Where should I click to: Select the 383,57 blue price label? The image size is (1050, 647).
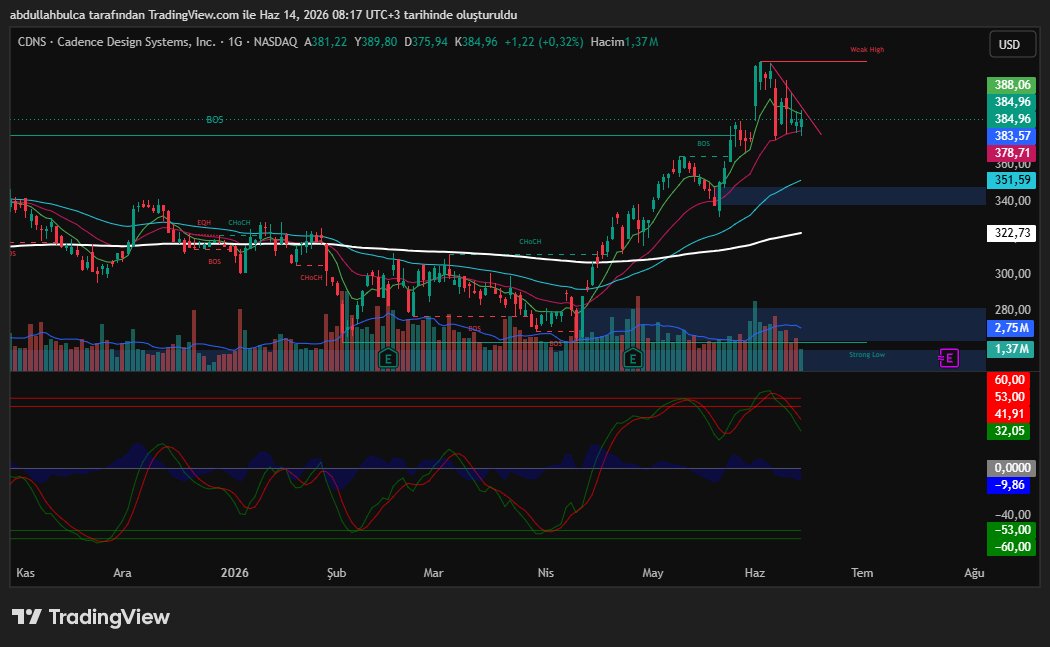(1011, 136)
